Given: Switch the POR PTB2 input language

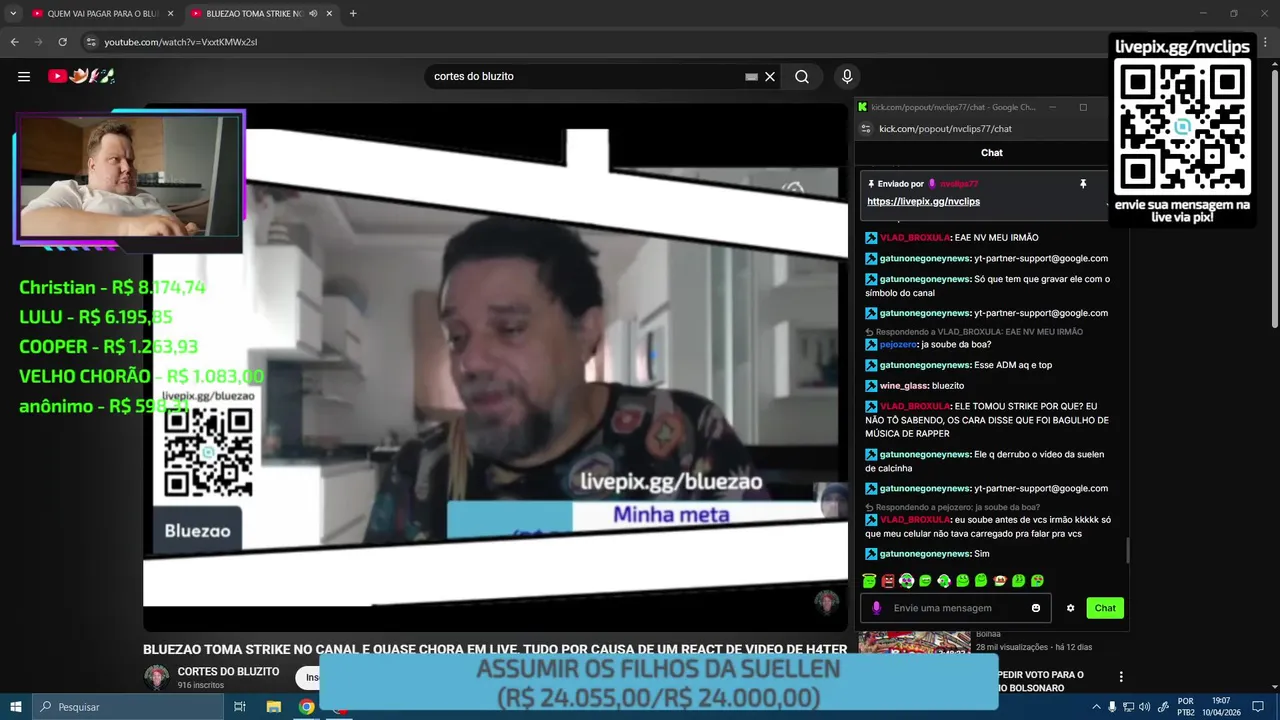Looking at the screenshot, I should click(1186, 707).
